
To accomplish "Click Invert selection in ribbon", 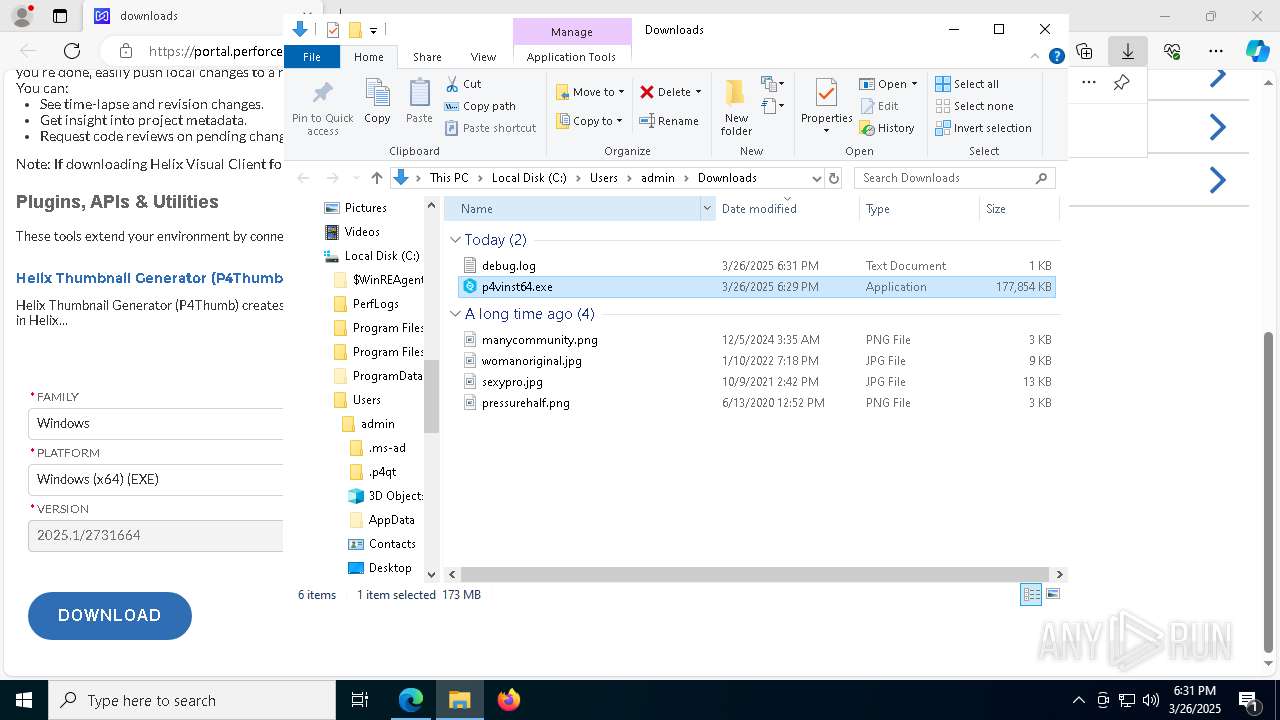I will coord(983,128).
